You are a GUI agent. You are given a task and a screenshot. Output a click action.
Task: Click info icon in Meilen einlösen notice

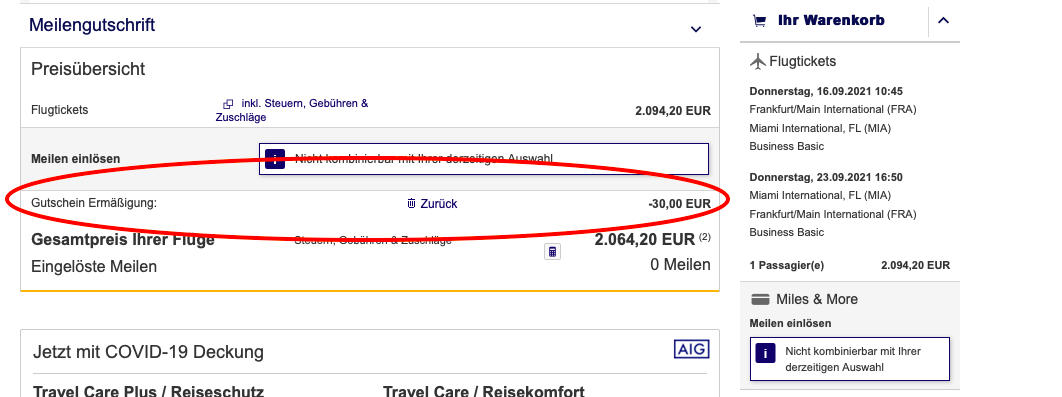tap(274, 159)
